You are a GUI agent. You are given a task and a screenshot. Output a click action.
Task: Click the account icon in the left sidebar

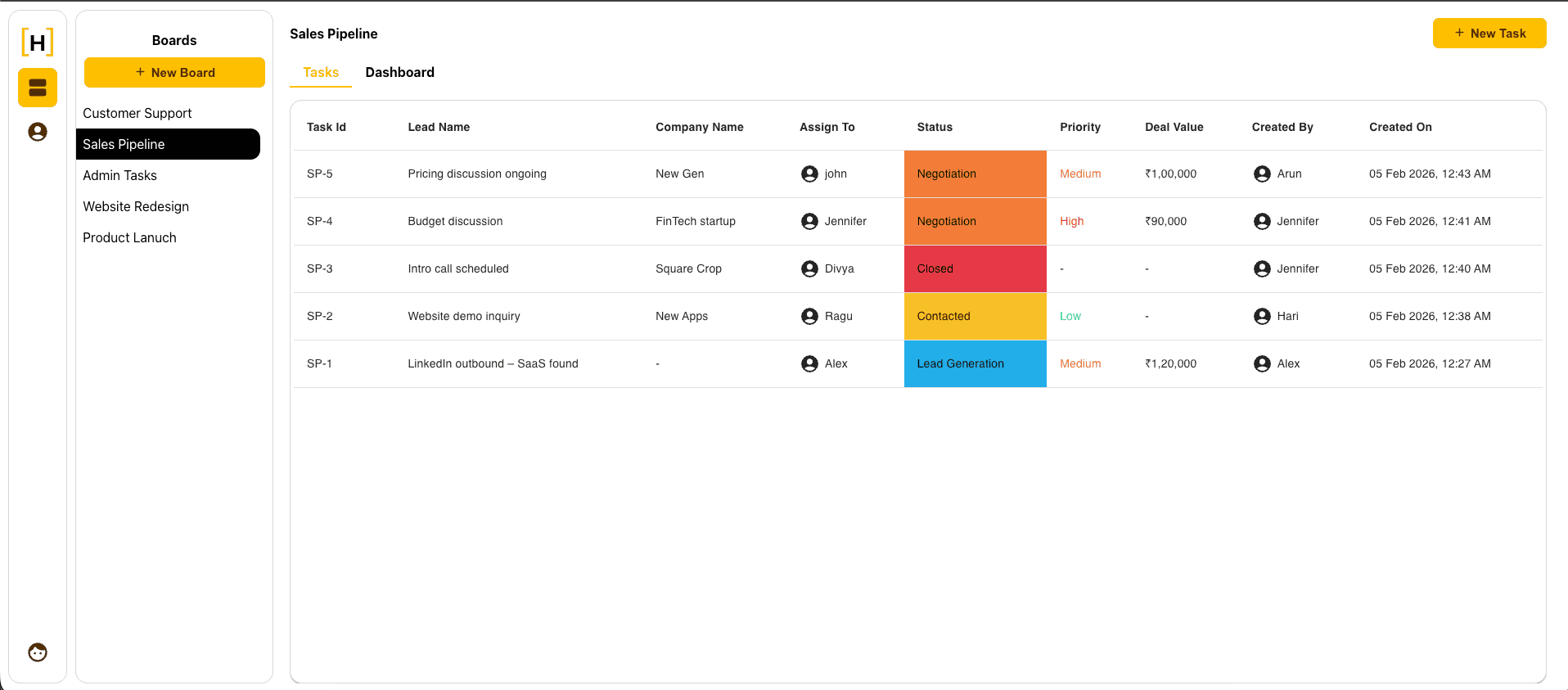click(x=37, y=131)
